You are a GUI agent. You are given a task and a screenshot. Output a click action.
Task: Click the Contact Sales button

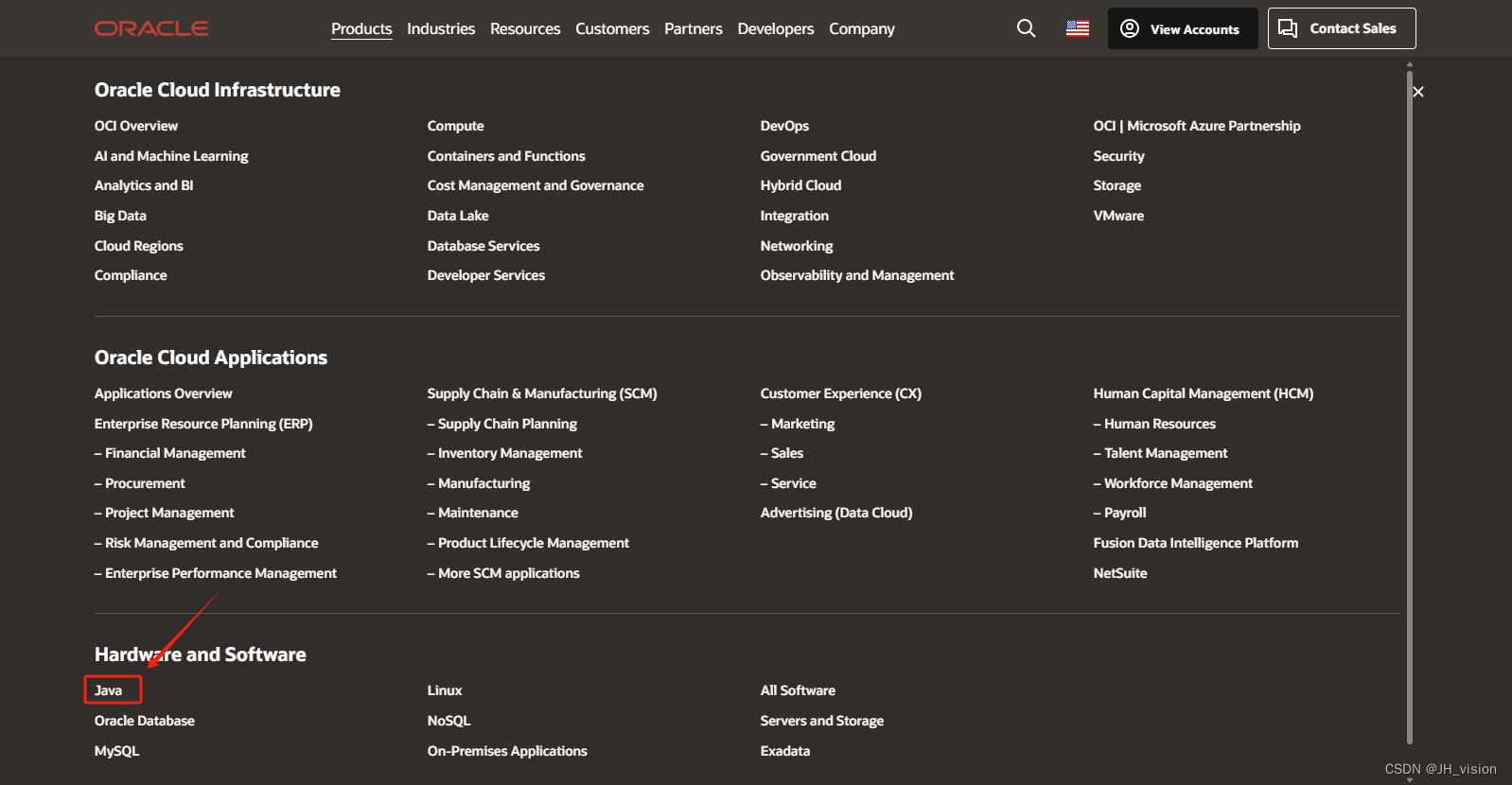[x=1342, y=28]
